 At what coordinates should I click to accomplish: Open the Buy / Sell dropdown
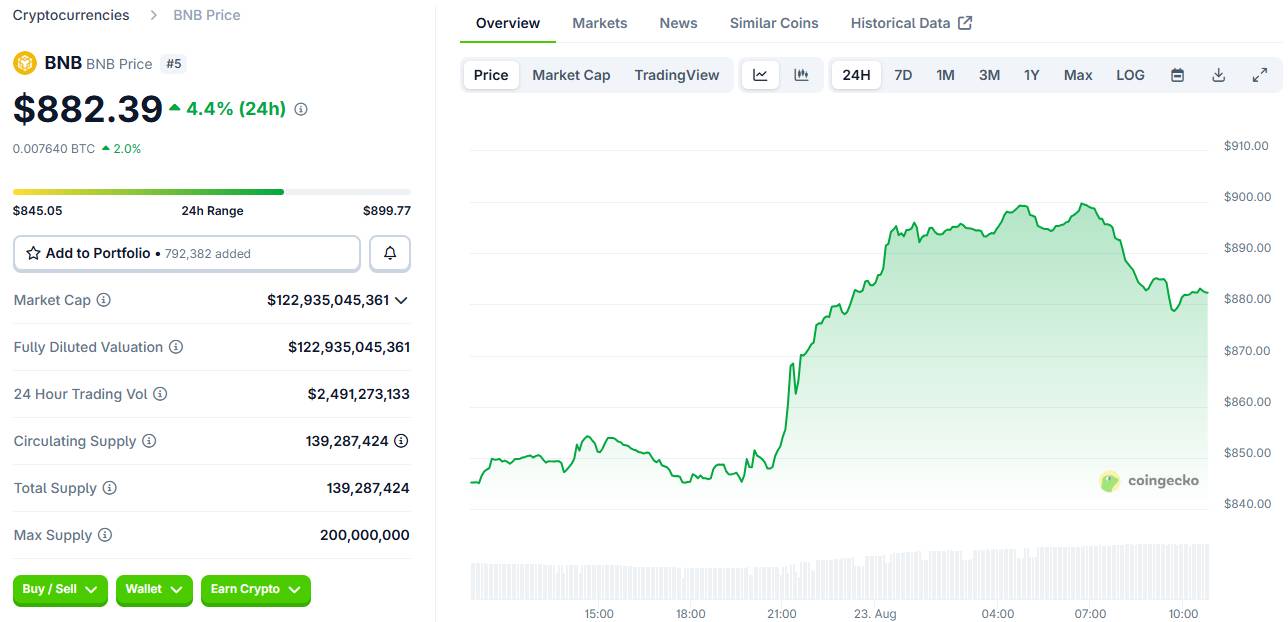pos(61,590)
